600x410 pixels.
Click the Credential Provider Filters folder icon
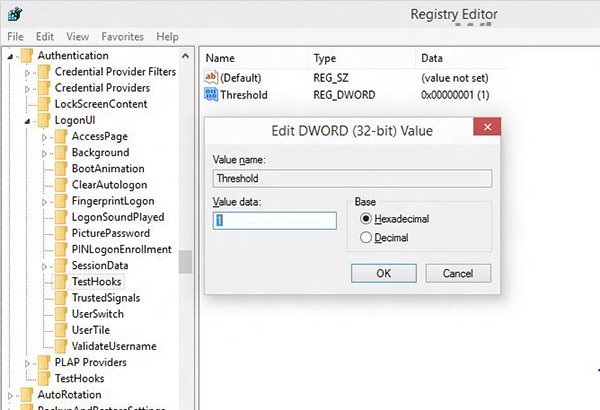[x=44, y=72]
